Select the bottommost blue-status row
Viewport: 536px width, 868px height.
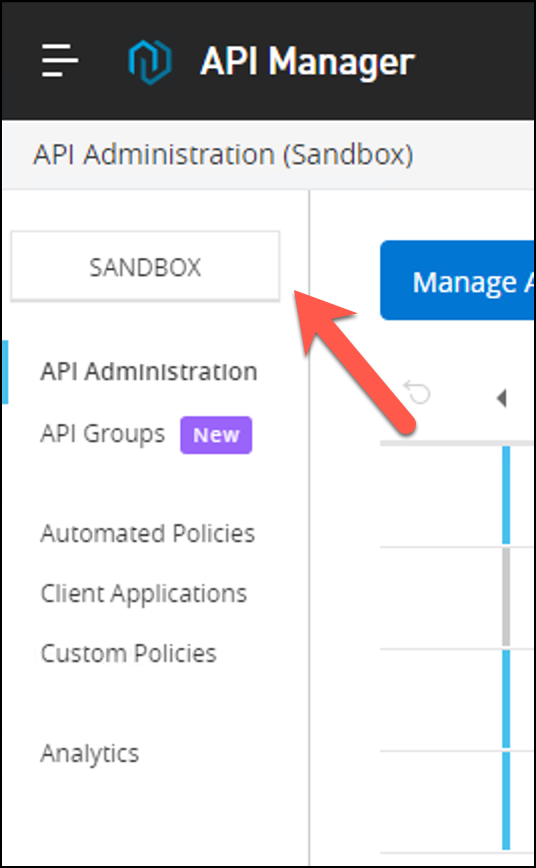pos(457,802)
